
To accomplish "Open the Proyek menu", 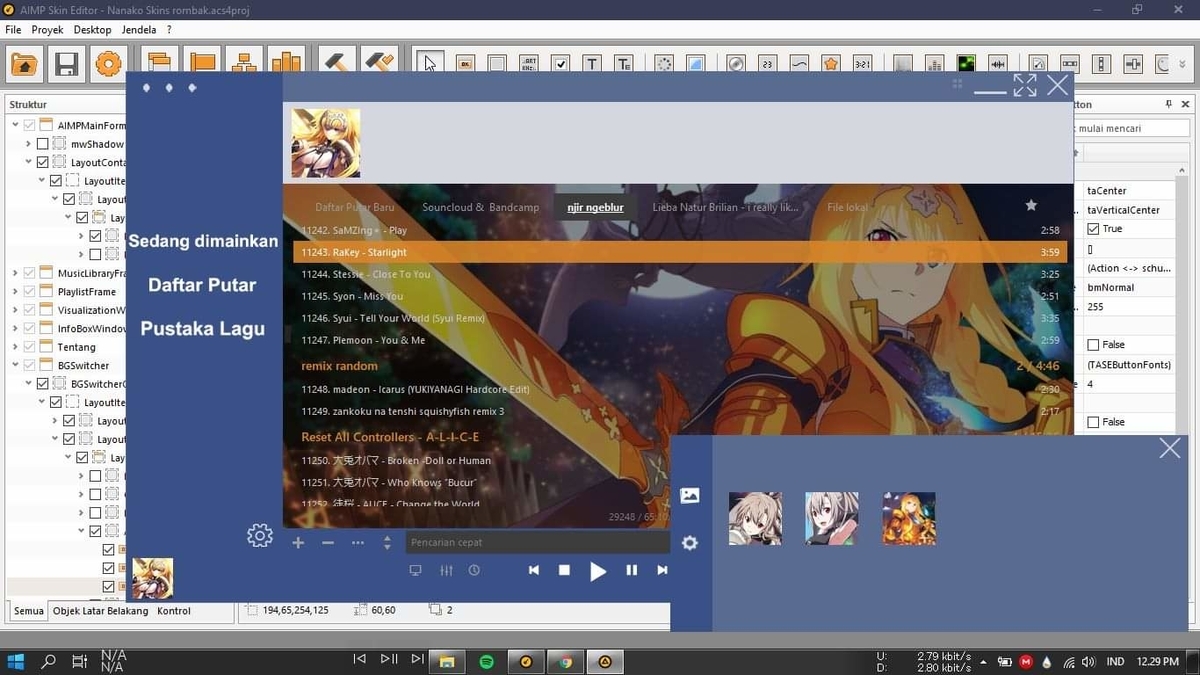I will point(47,30).
